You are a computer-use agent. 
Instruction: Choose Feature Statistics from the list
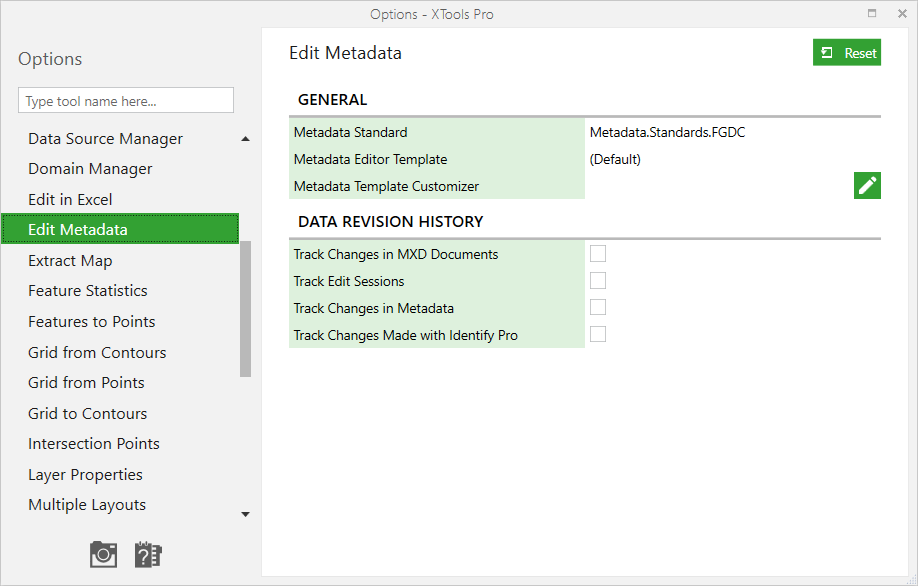pos(88,291)
